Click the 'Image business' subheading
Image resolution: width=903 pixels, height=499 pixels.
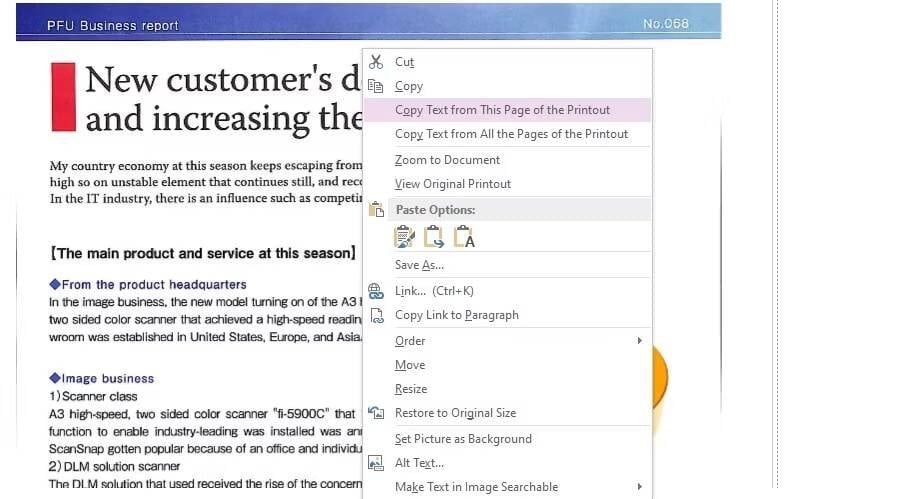102,379
